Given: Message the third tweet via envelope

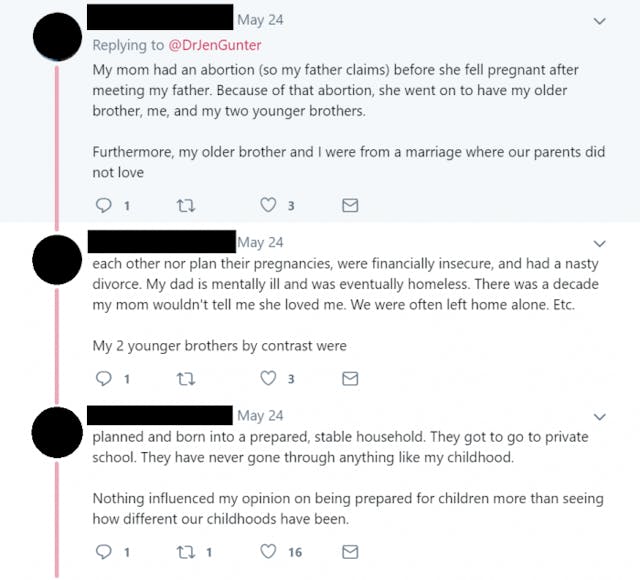Looking at the screenshot, I should click(x=350, y=551).
